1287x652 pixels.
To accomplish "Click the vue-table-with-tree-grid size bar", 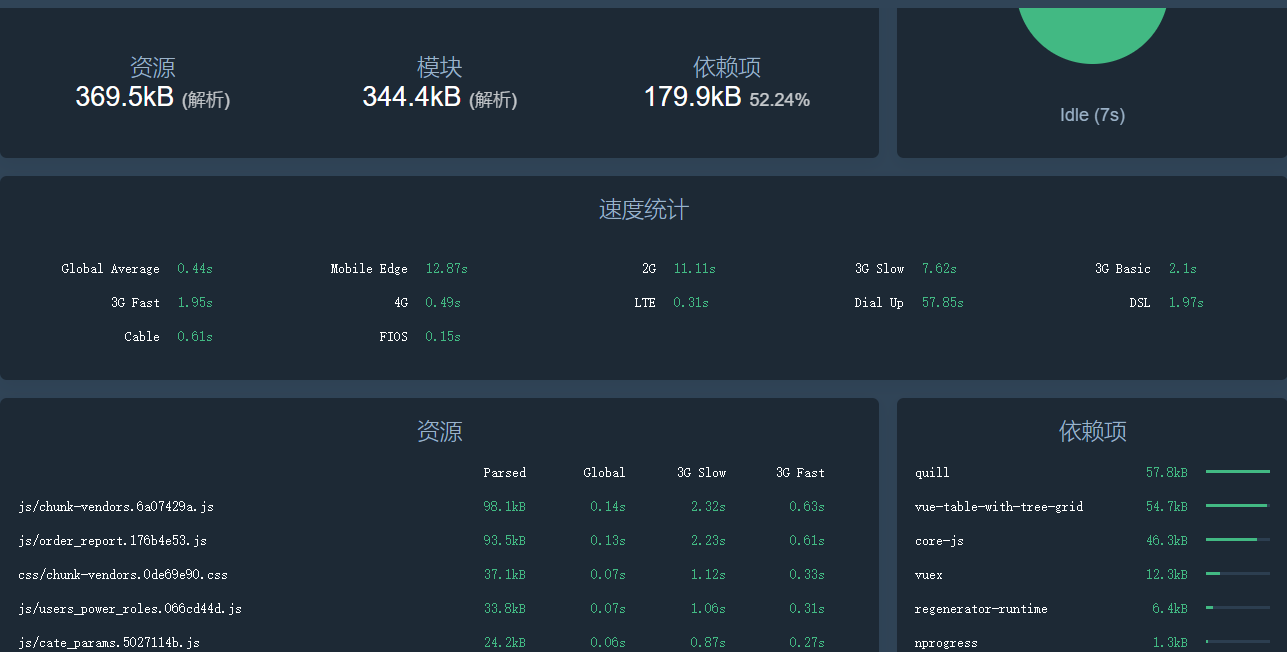I will pos(1238,506).
